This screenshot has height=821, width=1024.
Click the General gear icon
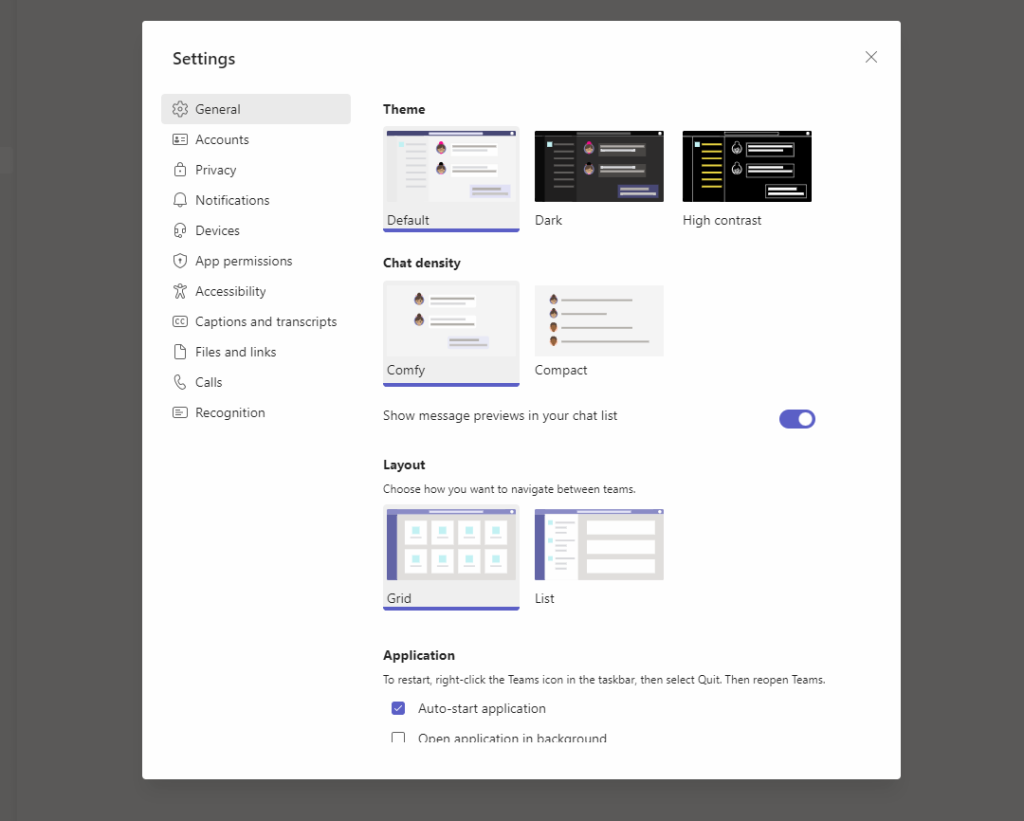tap(180, 109)
